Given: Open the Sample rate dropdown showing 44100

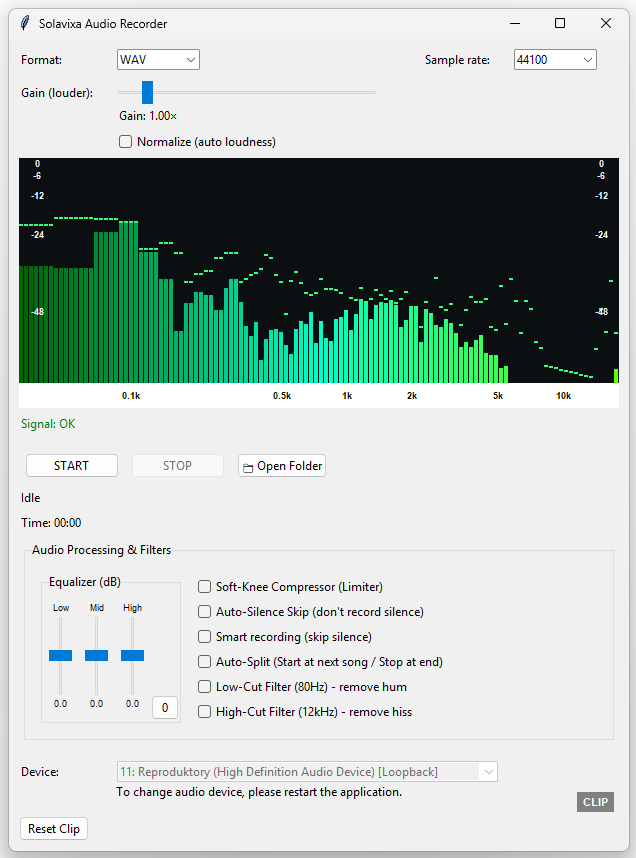Looking at the screenshot, I should [555, 60].
